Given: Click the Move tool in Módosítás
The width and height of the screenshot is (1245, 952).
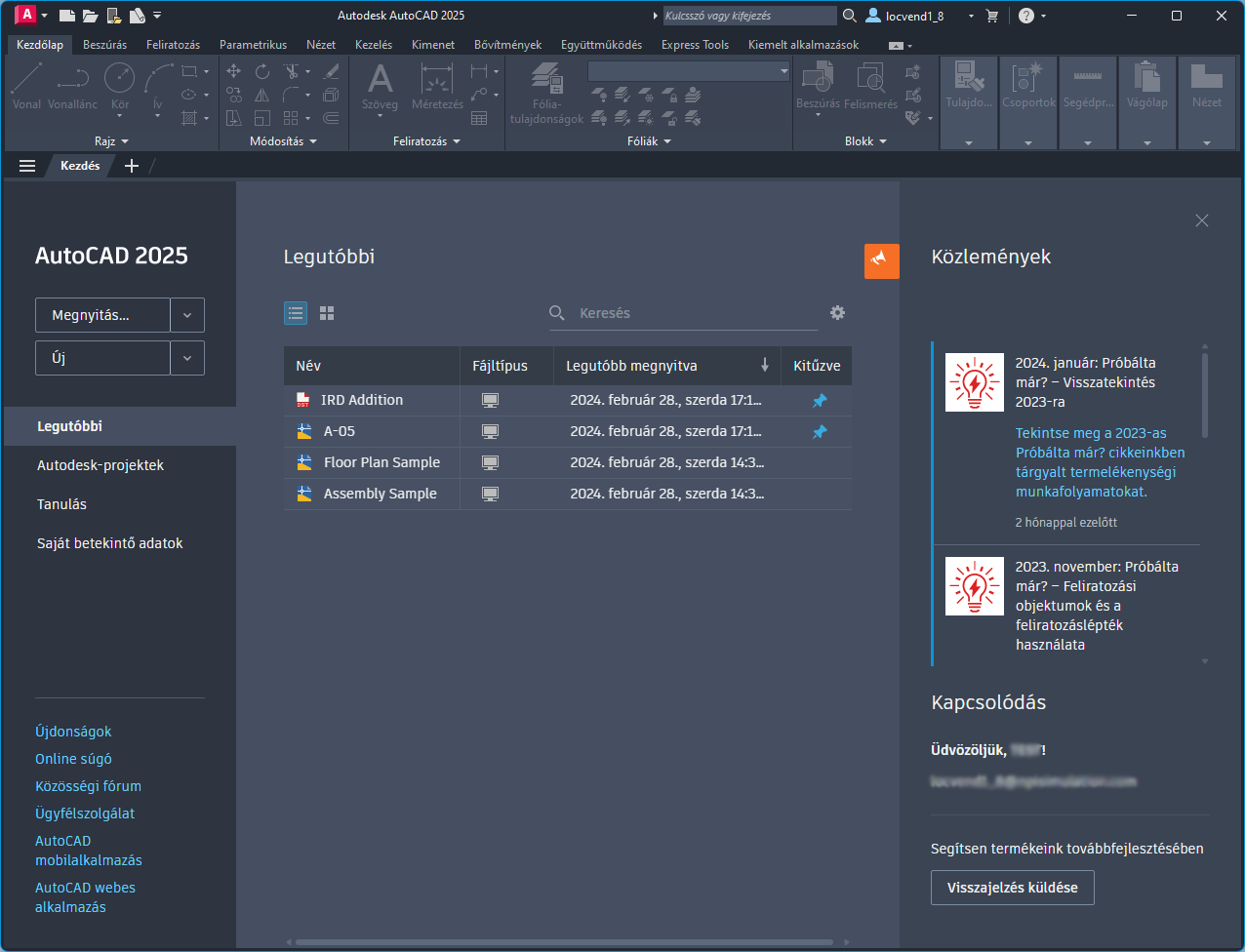Looking at the screenshot, I should pyautogui.click(x=233, y=71).
